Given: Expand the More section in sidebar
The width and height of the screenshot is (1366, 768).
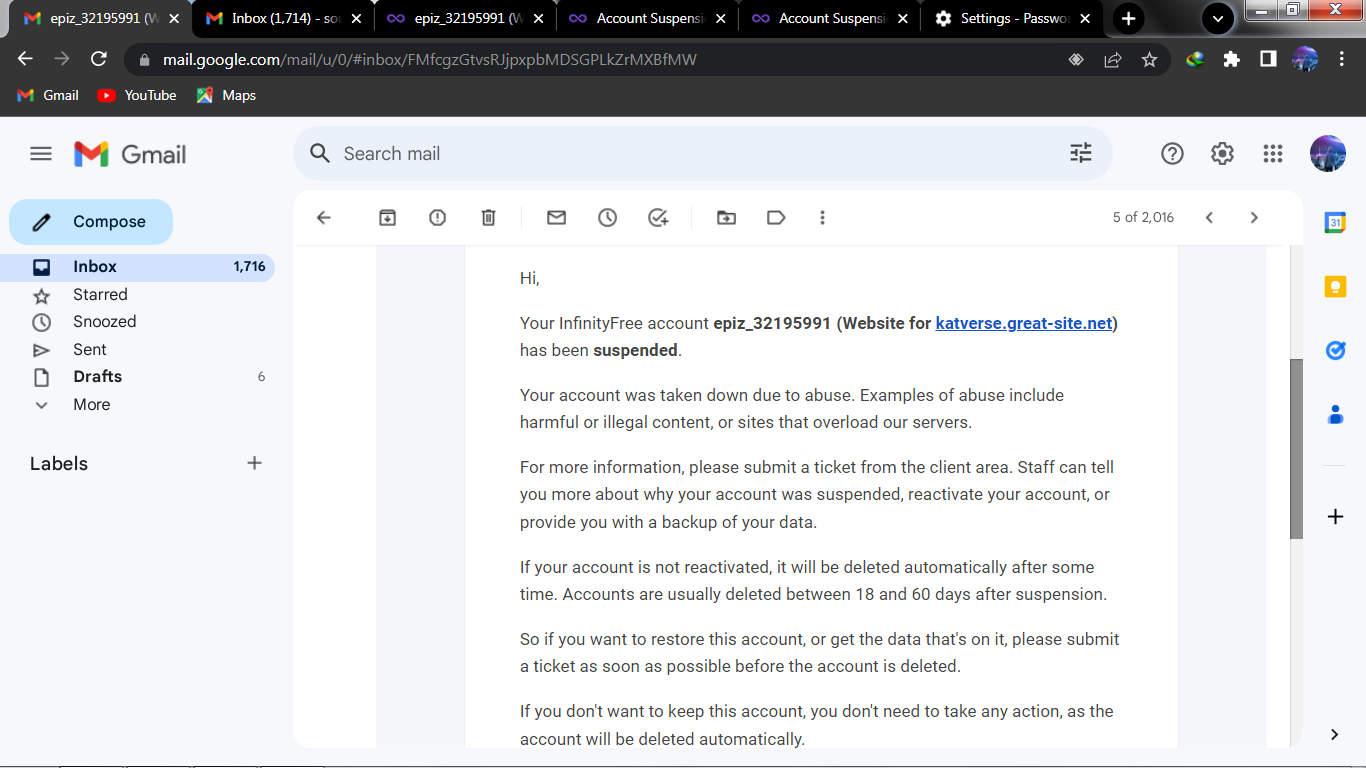Looking at the screenshot, I should pos(91,405).
